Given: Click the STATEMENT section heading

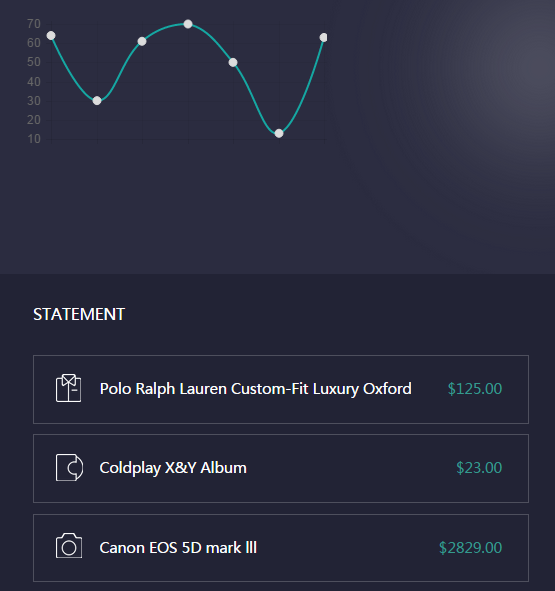Looking at the screenshot, I should (79, 314).
